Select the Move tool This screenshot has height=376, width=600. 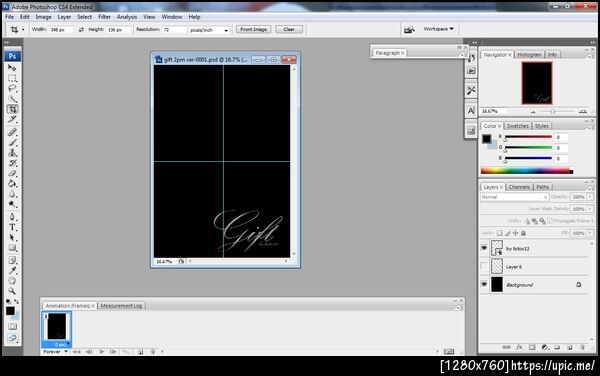[x=12, y=68]
